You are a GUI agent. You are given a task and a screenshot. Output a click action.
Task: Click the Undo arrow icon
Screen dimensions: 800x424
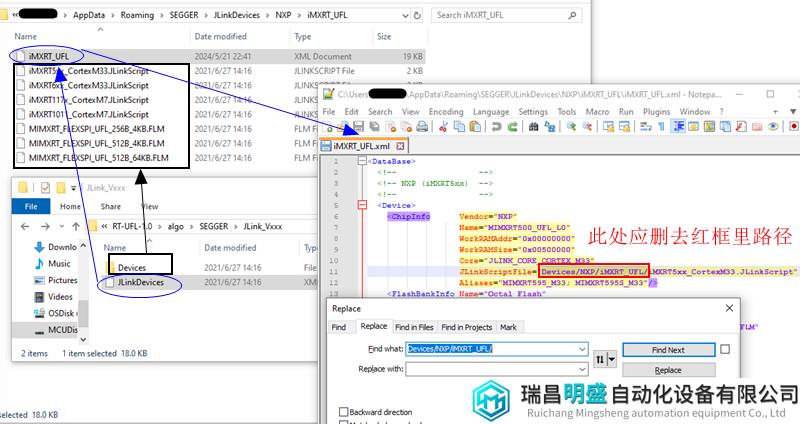(496, 126)
